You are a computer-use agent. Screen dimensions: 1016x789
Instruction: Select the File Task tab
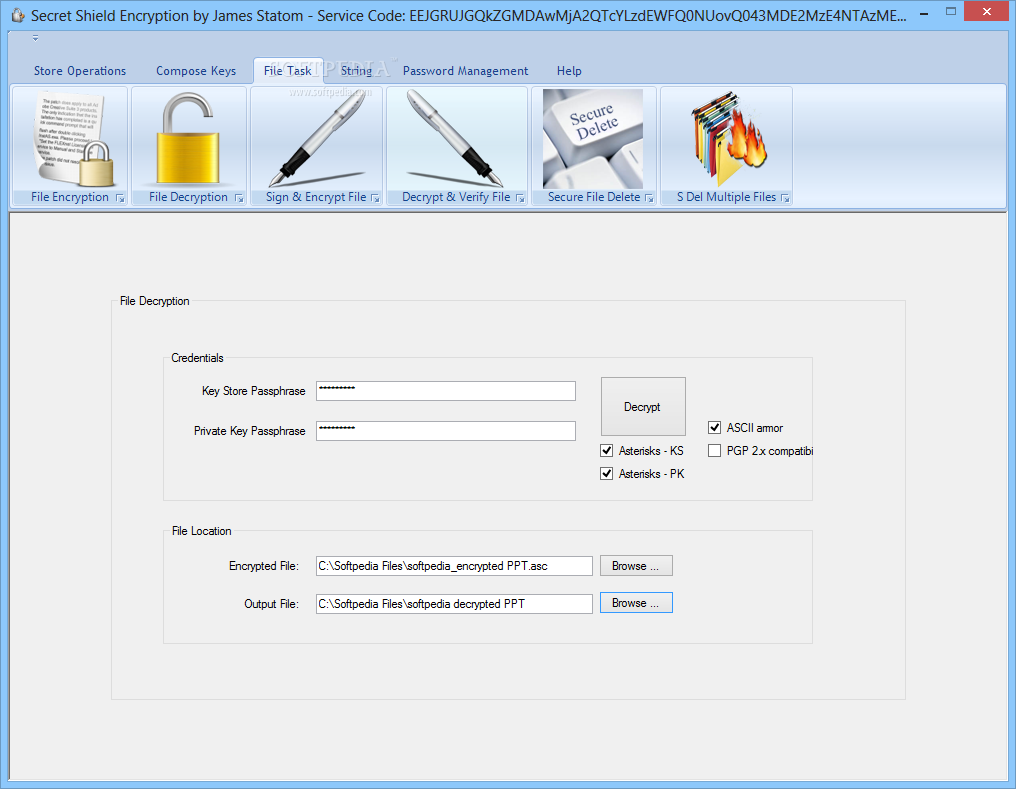(288, 71)
